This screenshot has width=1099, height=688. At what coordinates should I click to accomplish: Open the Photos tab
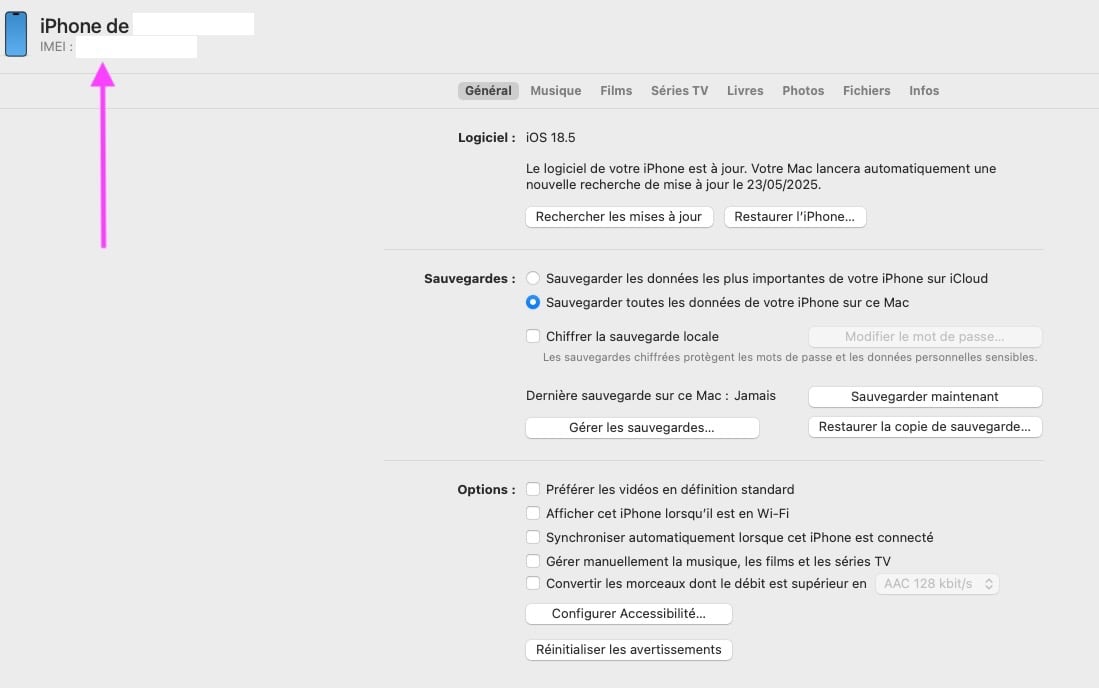[803, 90]
